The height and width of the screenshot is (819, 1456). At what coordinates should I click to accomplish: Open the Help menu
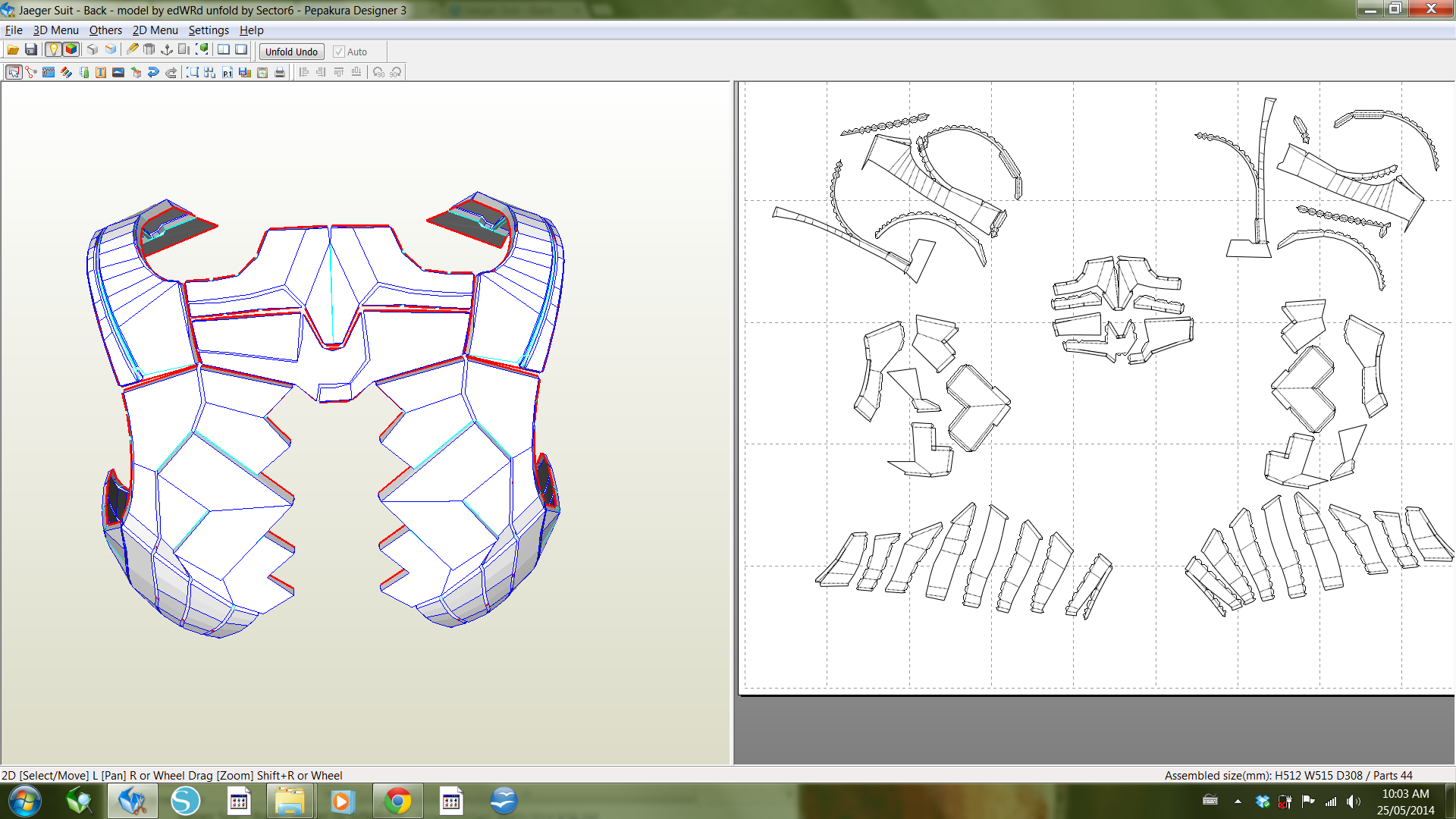coord(251,30)
